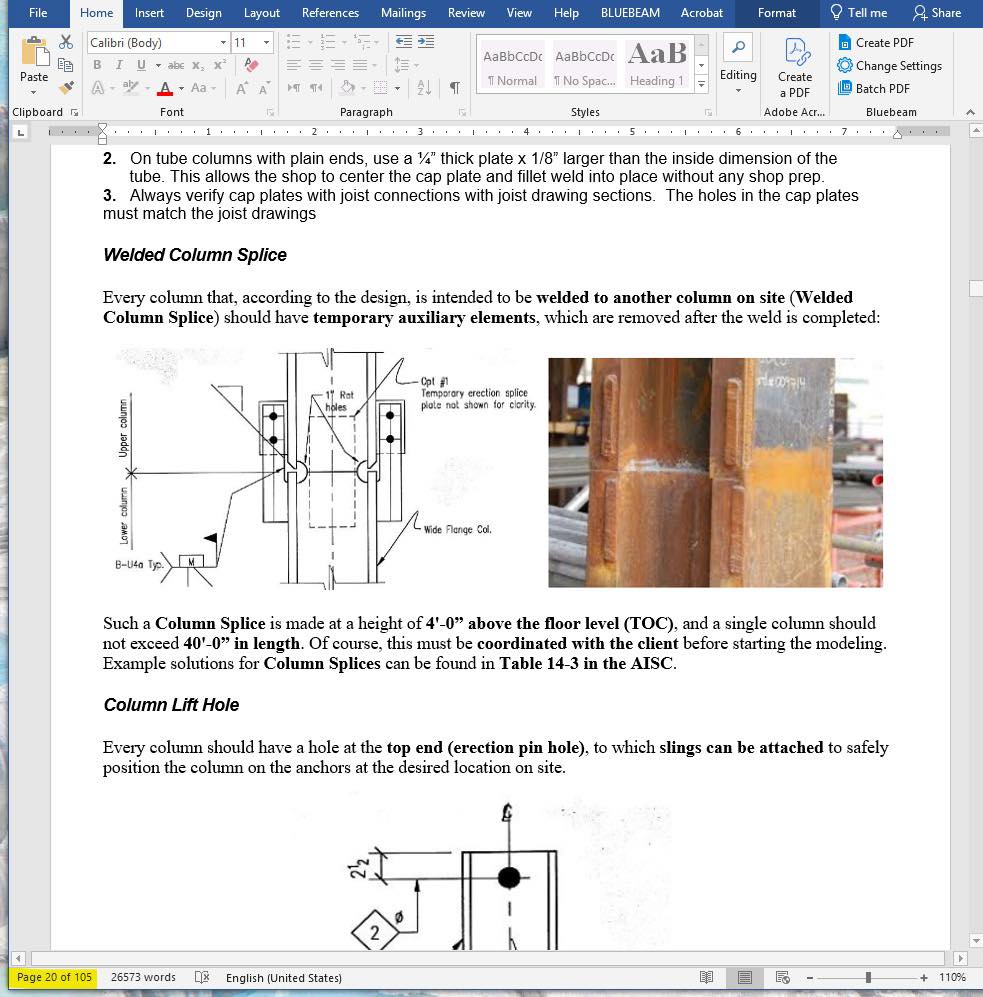
Task: Expand the Styles gallery more arrow
Action: [701, 83]
